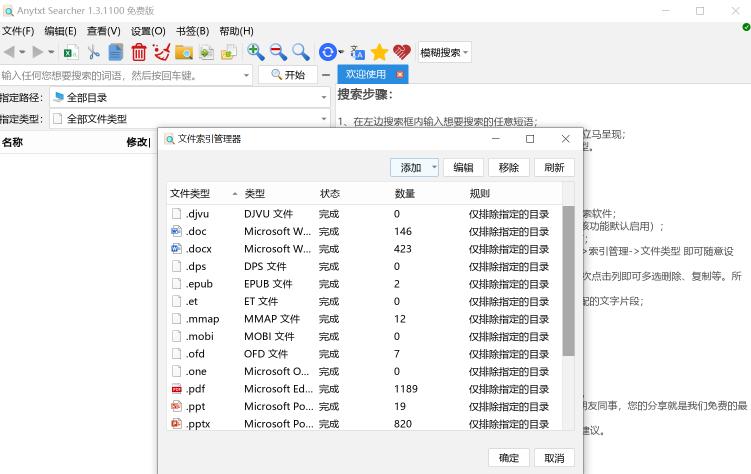Open the forward arrow history dropdown
Viewport: 751px width, 474px height.
(51, 52)
